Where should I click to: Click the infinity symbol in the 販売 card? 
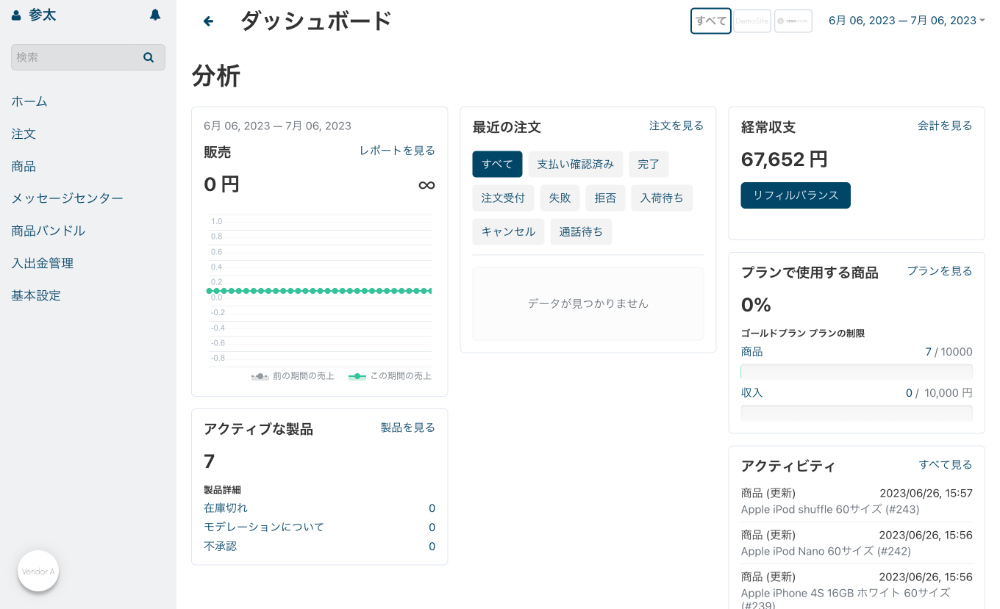[x=427, y=185]
